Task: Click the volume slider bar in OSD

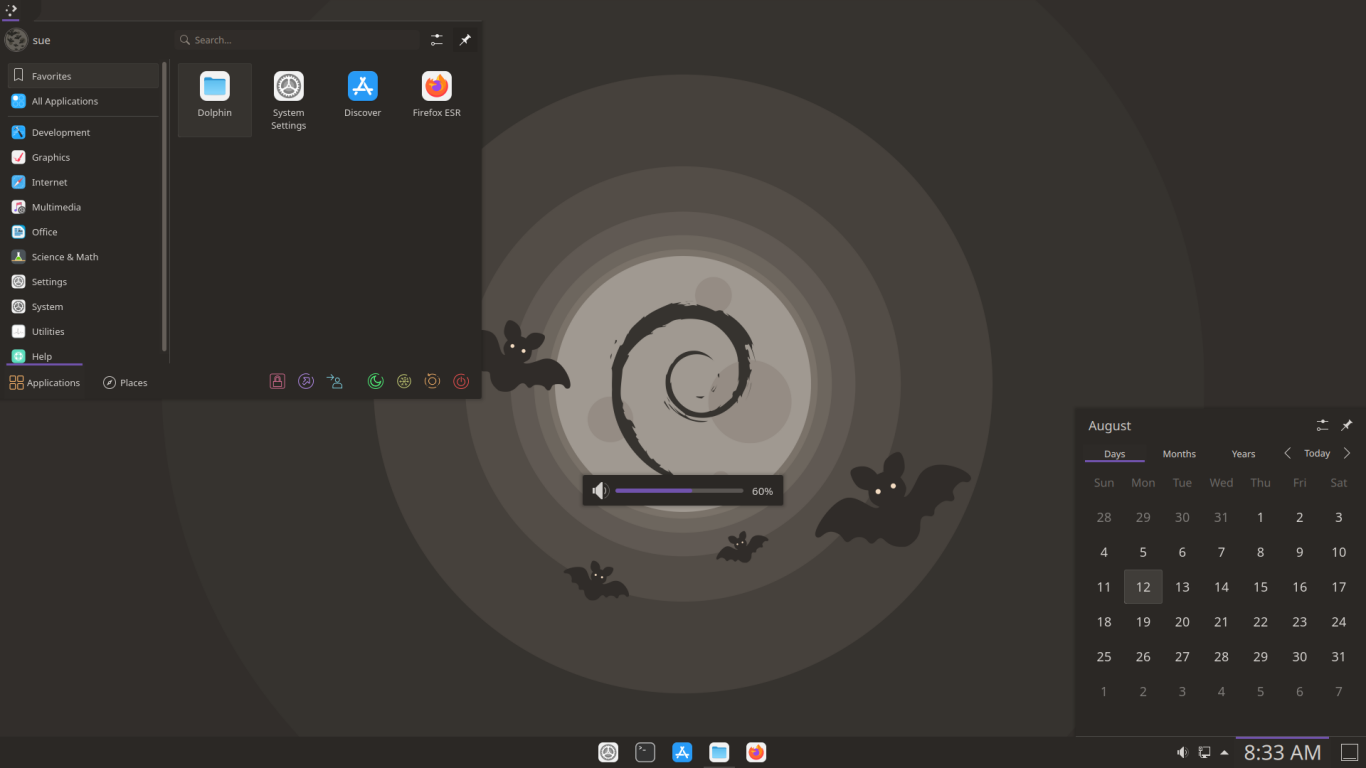Action: click(x=679, y=491)
